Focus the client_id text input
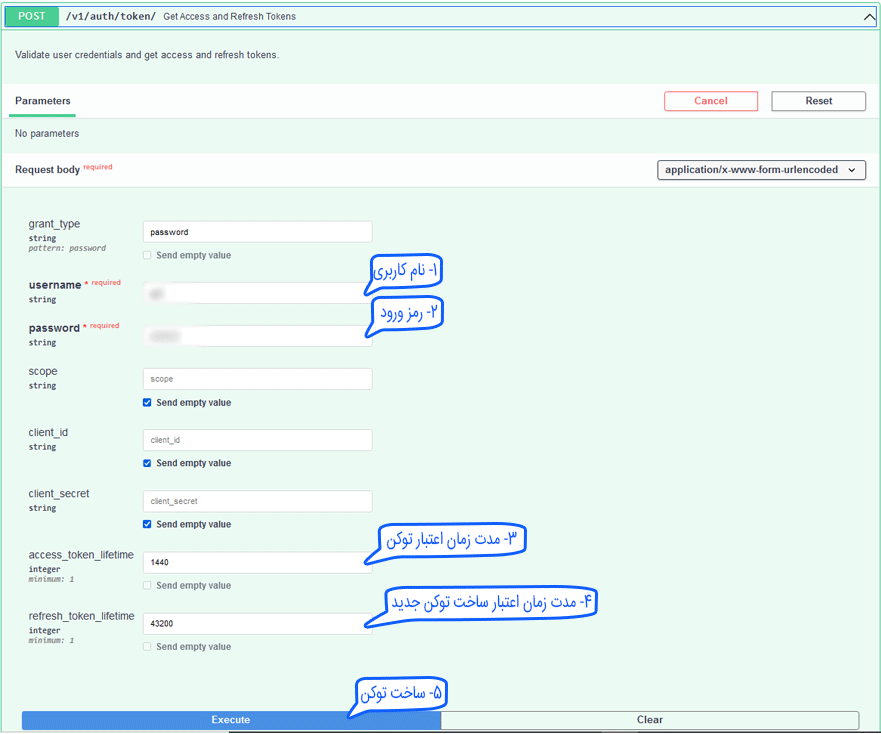 point(257,440)
